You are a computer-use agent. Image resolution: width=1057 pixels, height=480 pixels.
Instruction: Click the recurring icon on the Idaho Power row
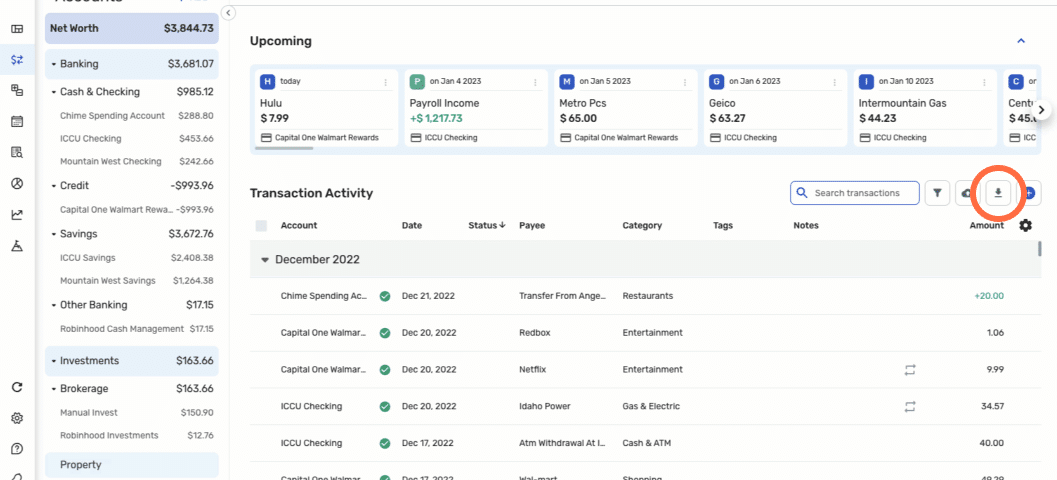(911, 407)
